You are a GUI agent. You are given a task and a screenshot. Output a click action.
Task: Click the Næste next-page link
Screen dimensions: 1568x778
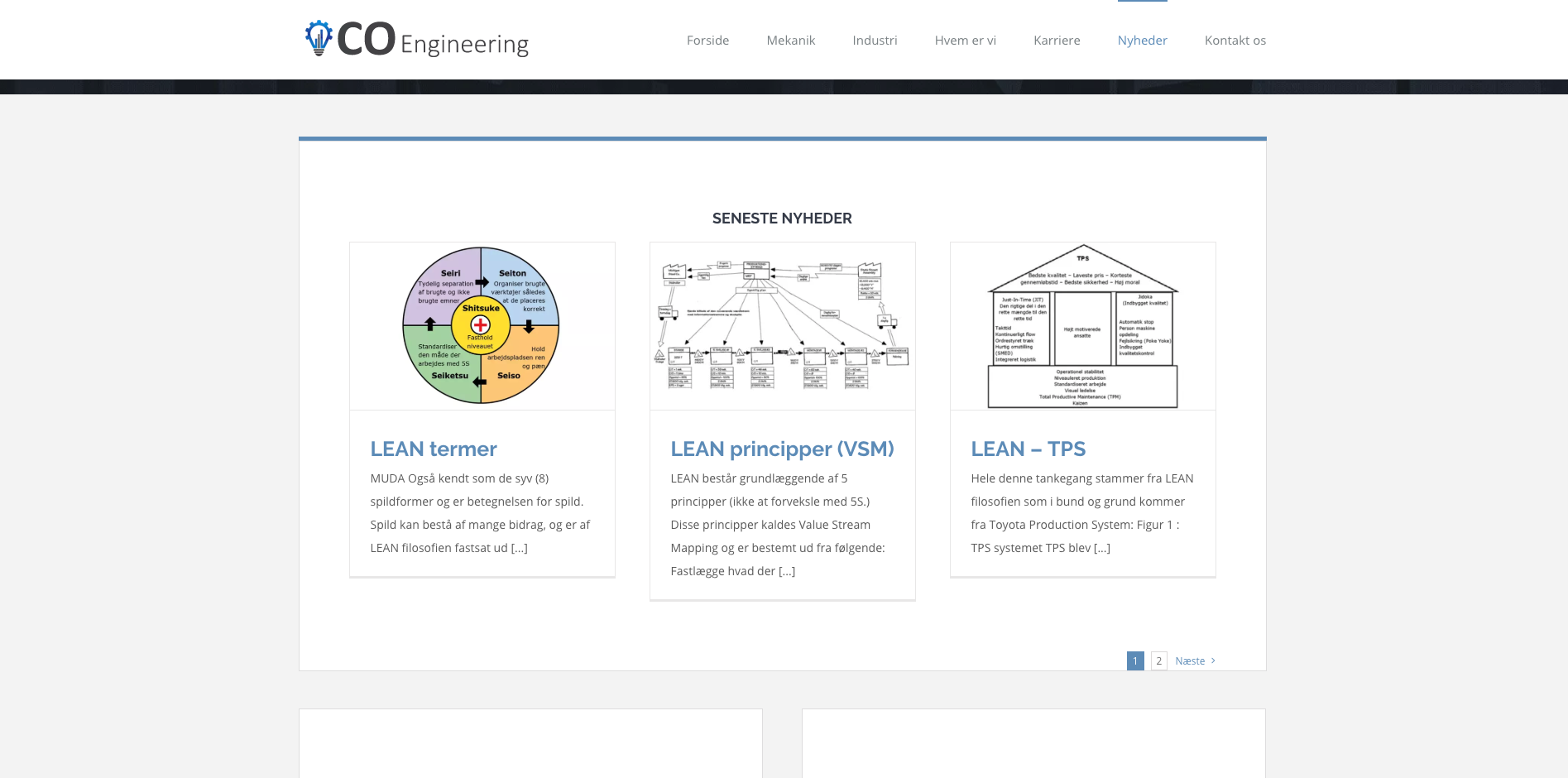1190,660
